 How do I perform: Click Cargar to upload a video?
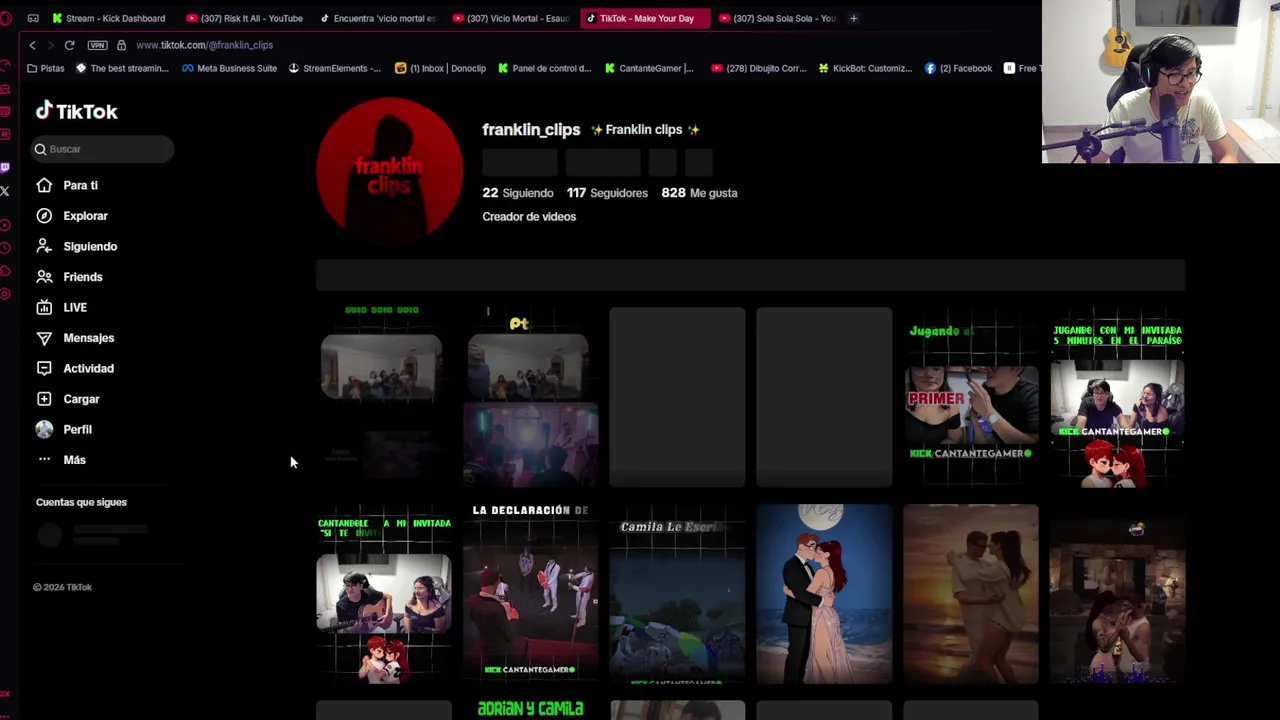click(x=69, y=399)
